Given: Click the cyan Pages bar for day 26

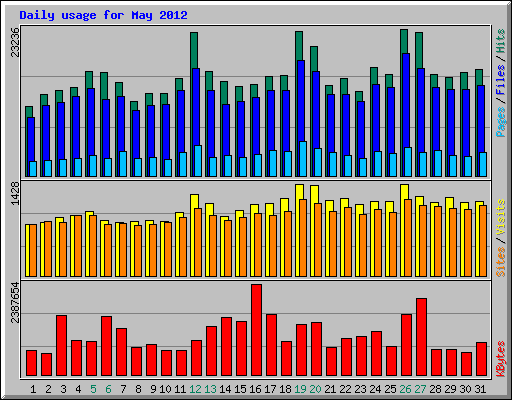Looking at the screenshot, I should point(408,162).
